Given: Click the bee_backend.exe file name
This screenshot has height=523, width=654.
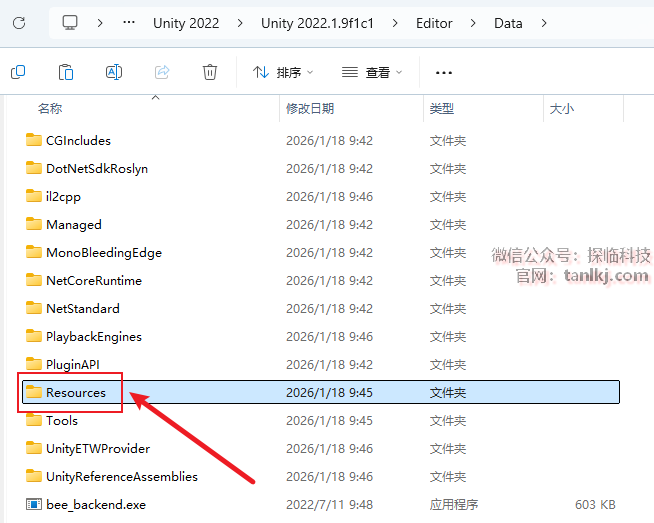Looking at the screenshot, I should 96,505.
